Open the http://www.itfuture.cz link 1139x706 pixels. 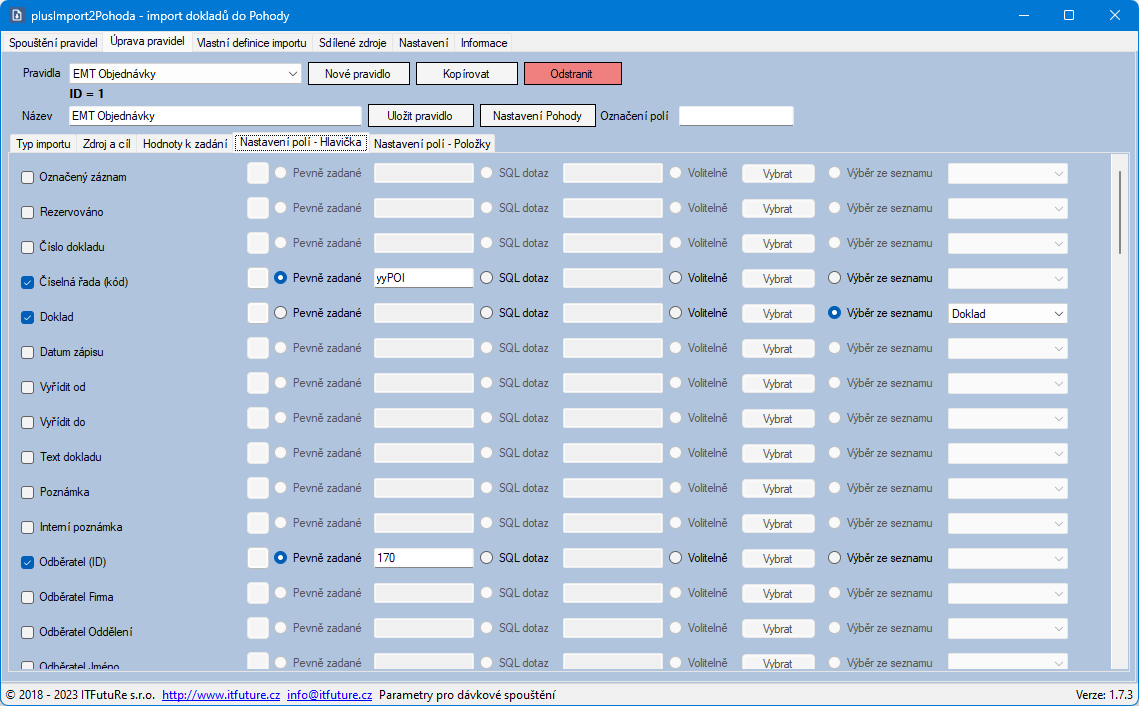point(221,695)
